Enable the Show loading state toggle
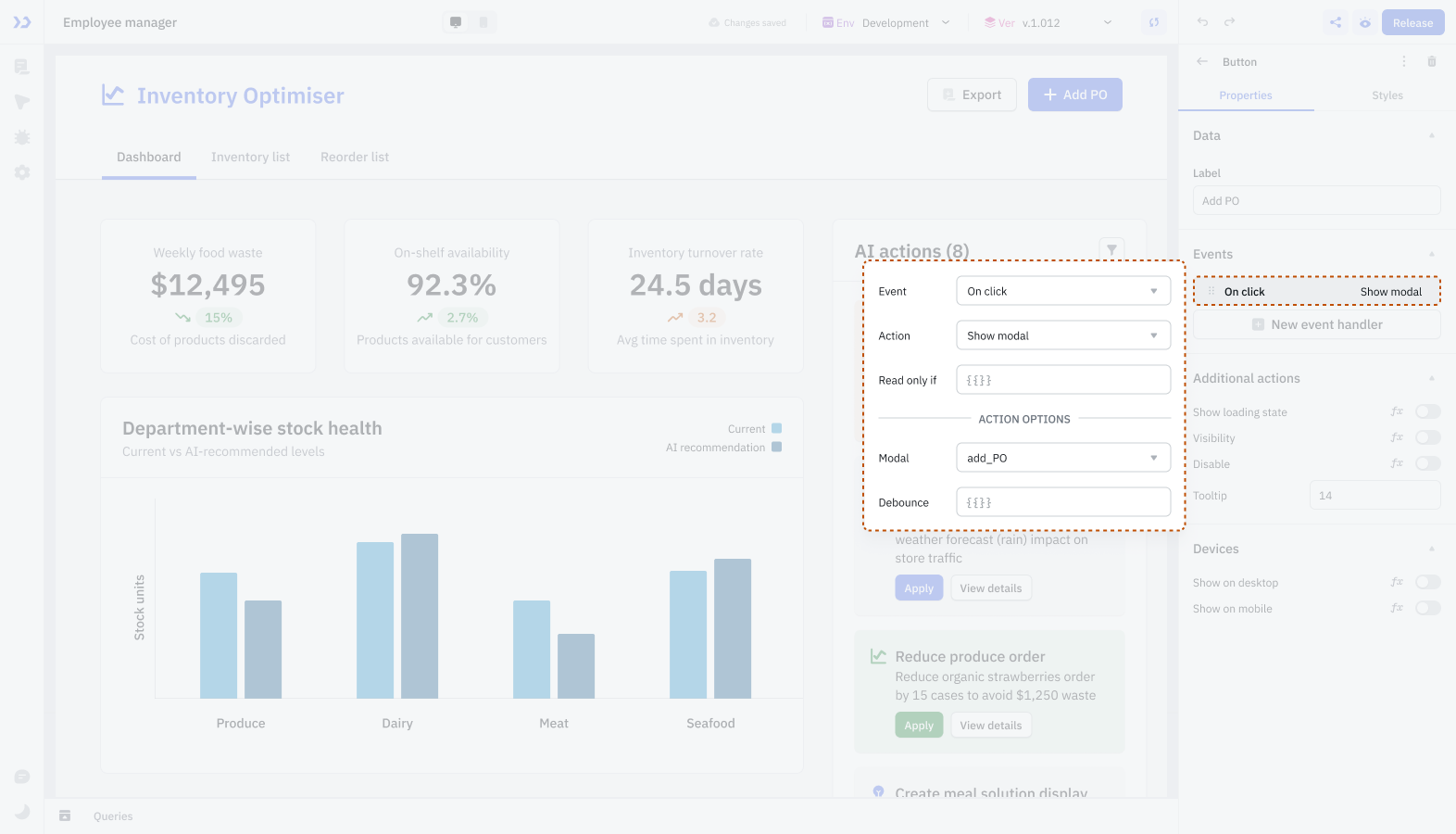Screen dimensions: 1456x834 tap(1427, 411)
